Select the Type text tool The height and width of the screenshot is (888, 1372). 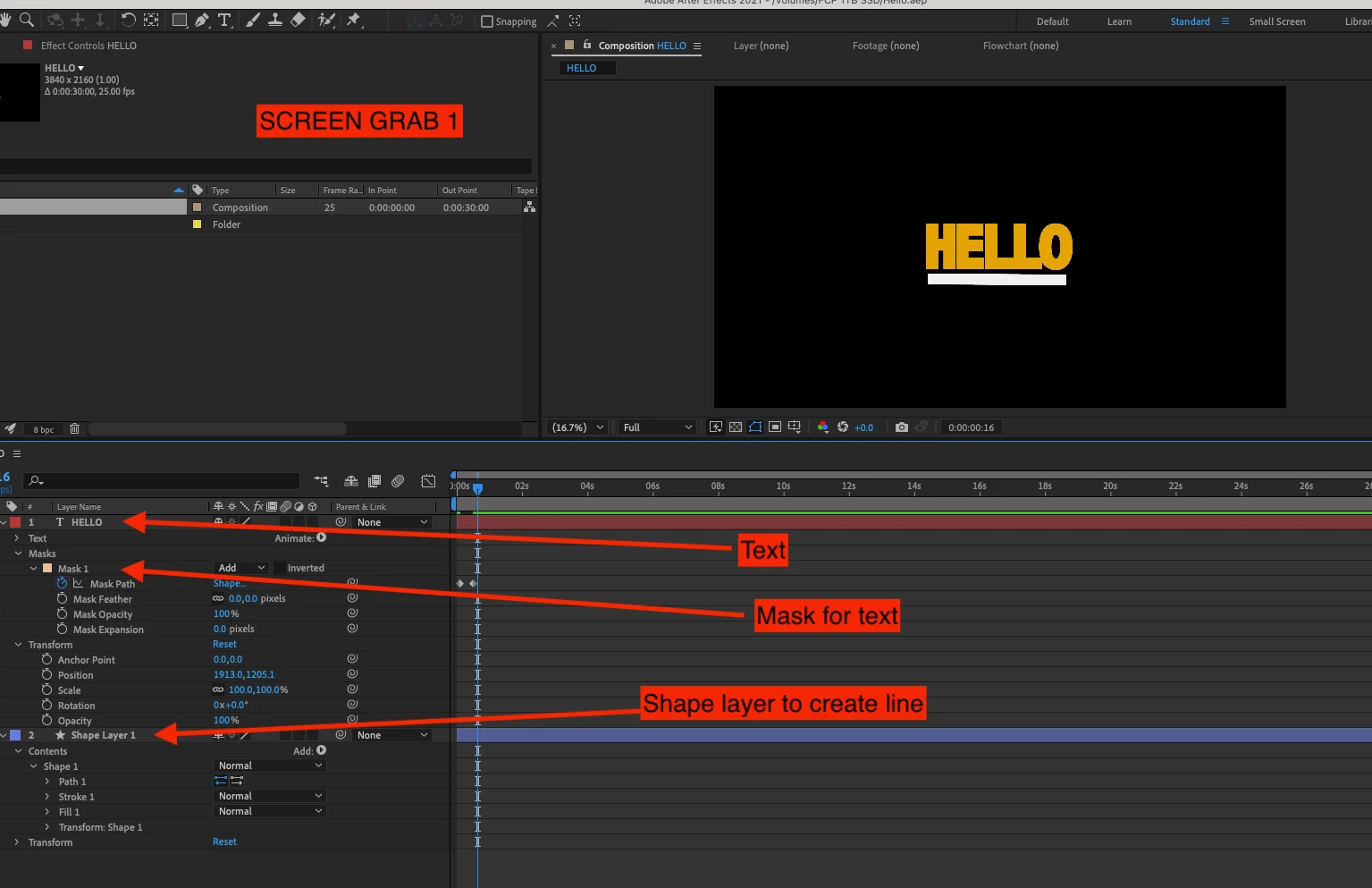click(x=224, y=20)
